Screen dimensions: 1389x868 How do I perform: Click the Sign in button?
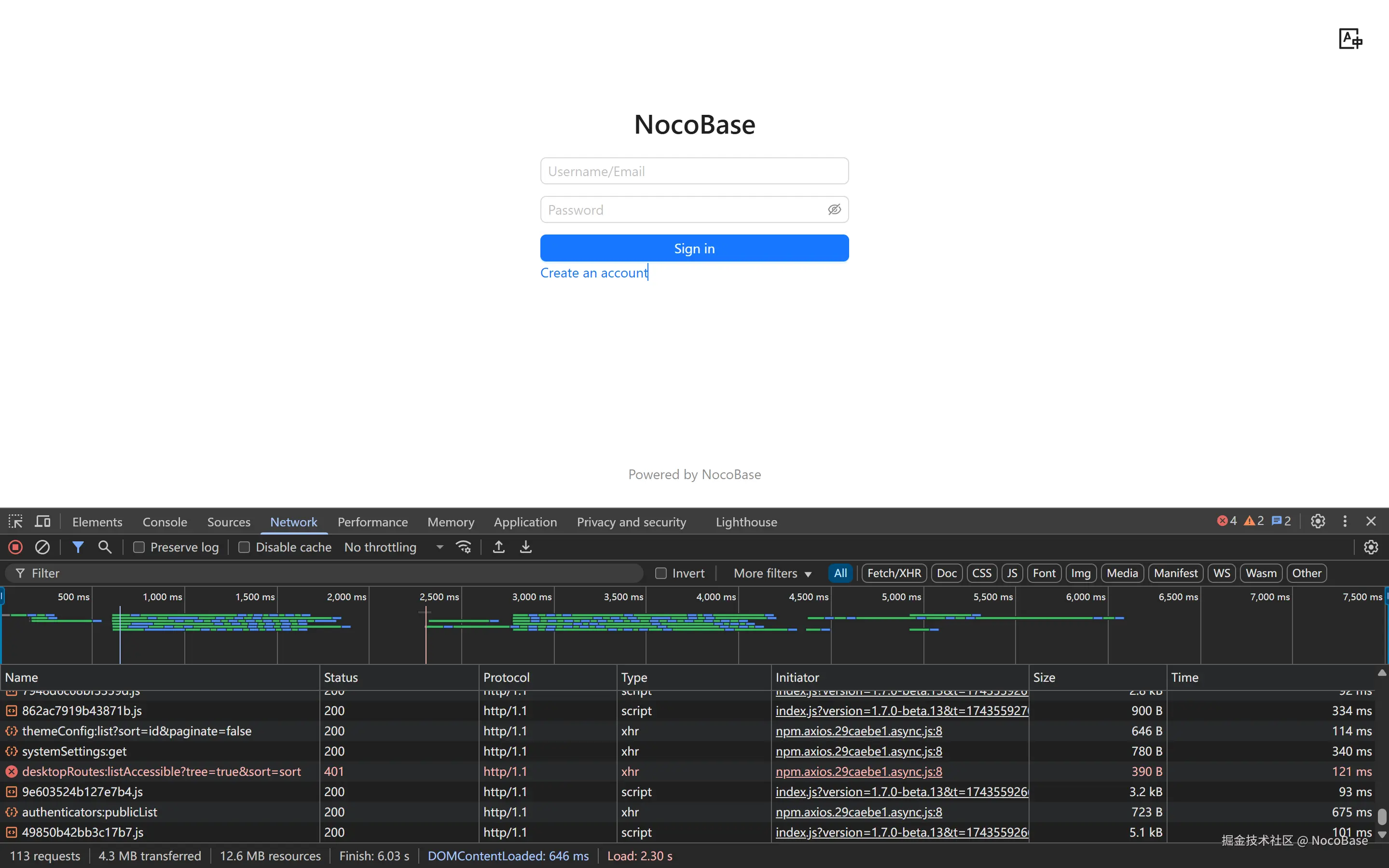695,248
